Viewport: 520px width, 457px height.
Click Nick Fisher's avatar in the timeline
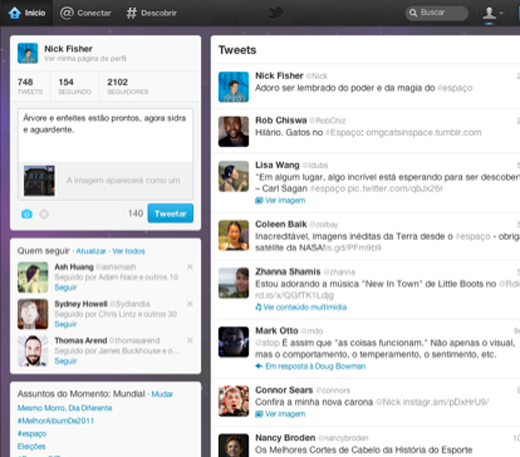pos(233,87)
